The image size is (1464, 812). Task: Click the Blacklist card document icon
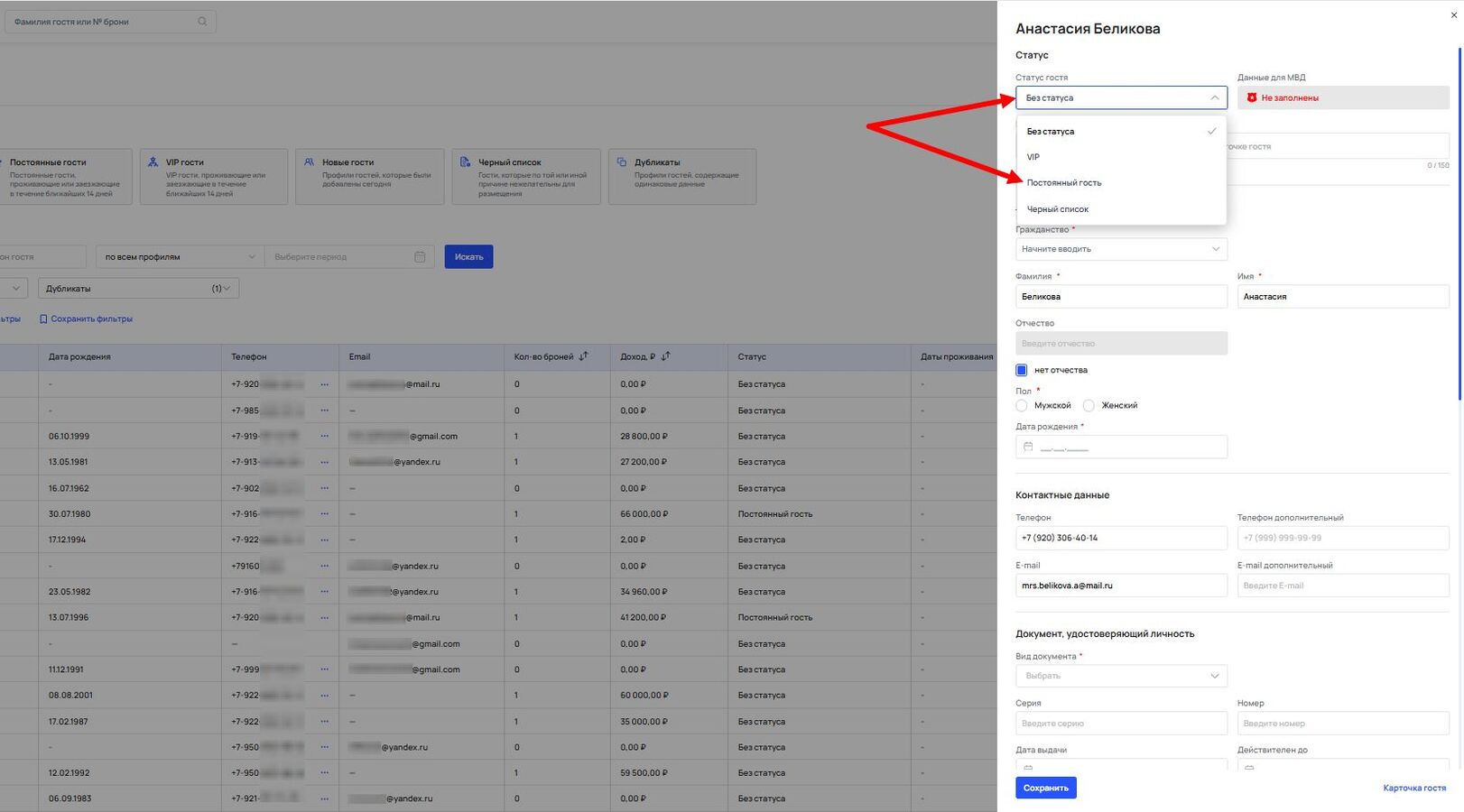tap(465, 162)
